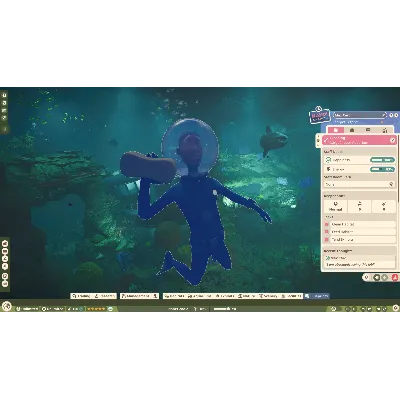The image size is (400, 400).
Task: Click the top icon in the upper-left vertical toolbar
Action: coord(5,95)
